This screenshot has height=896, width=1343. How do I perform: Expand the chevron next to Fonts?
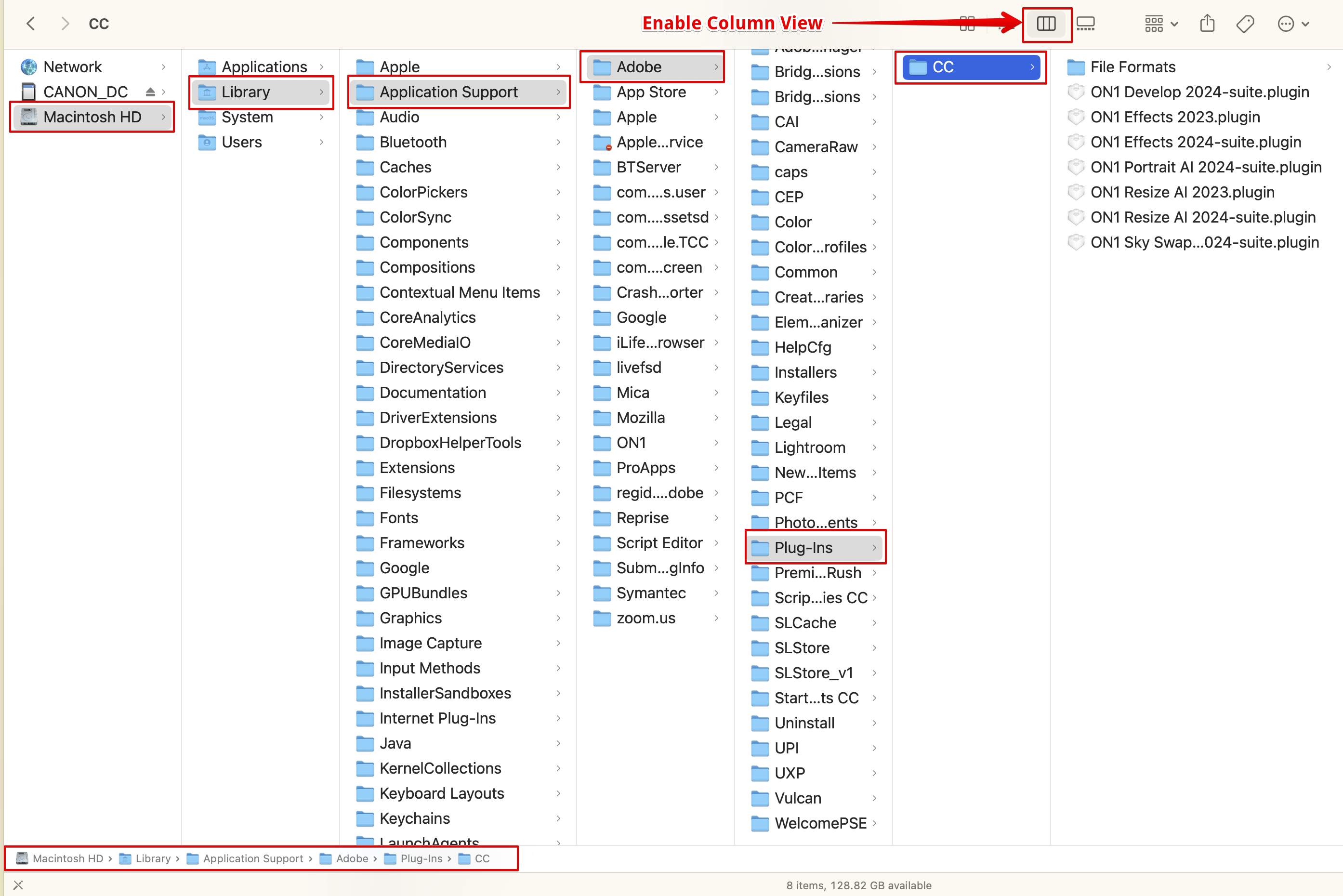558,518
